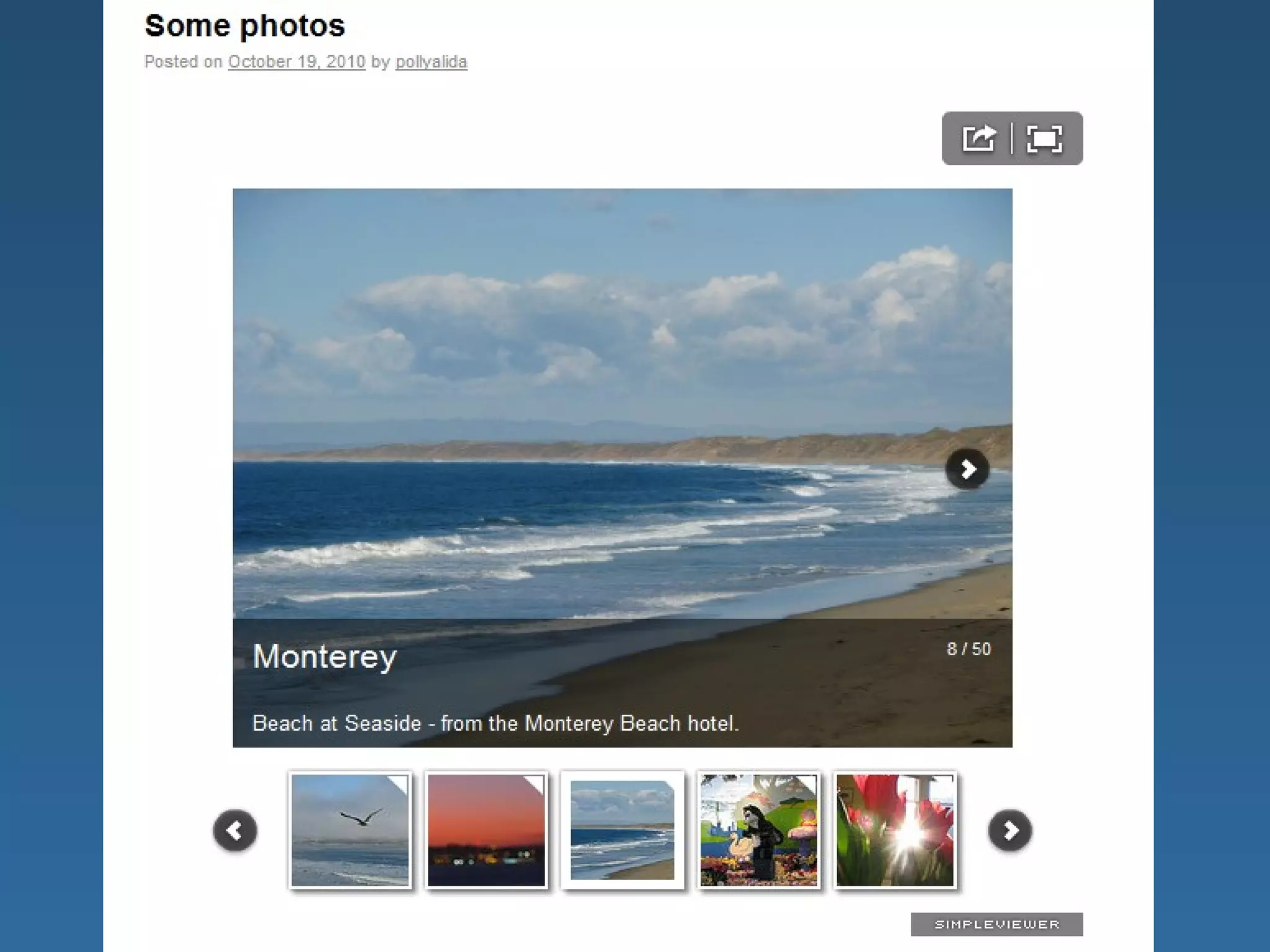Viewport: 1270px width, 952px height.
Task: Click the Posted on text label
Action: [184, 62]
